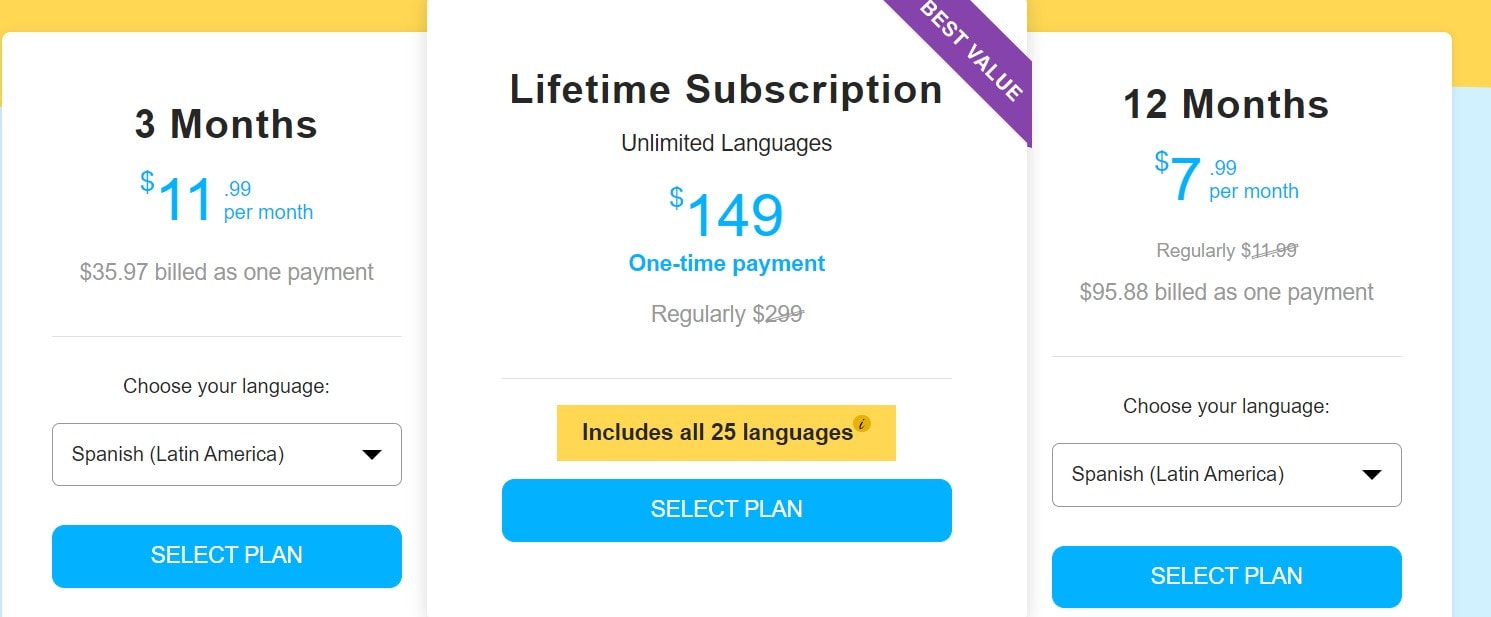Click the 3 Months heading
1491x617 pixels.
click(x=226, y=125)
